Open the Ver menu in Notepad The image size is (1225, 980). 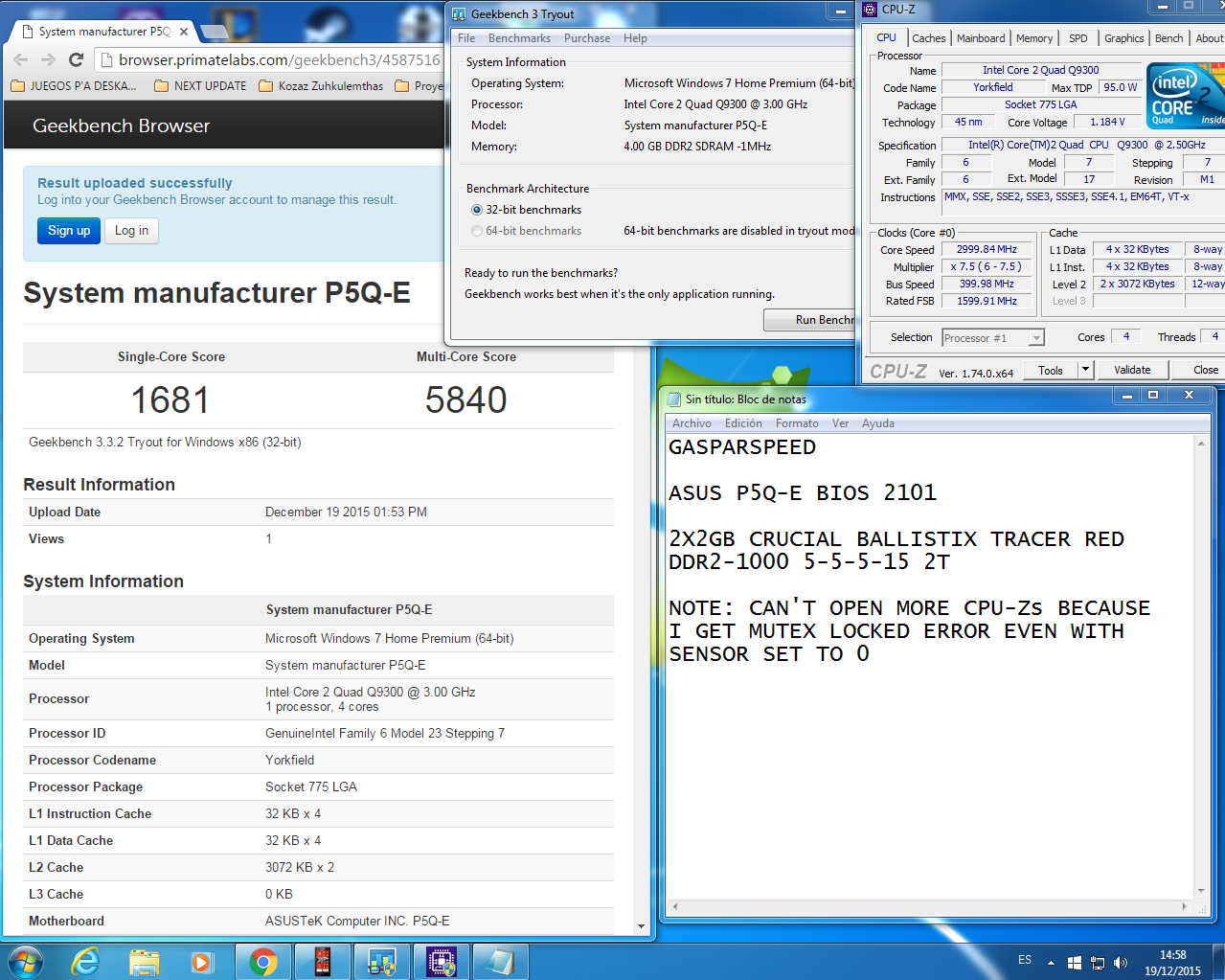[840, 423]
